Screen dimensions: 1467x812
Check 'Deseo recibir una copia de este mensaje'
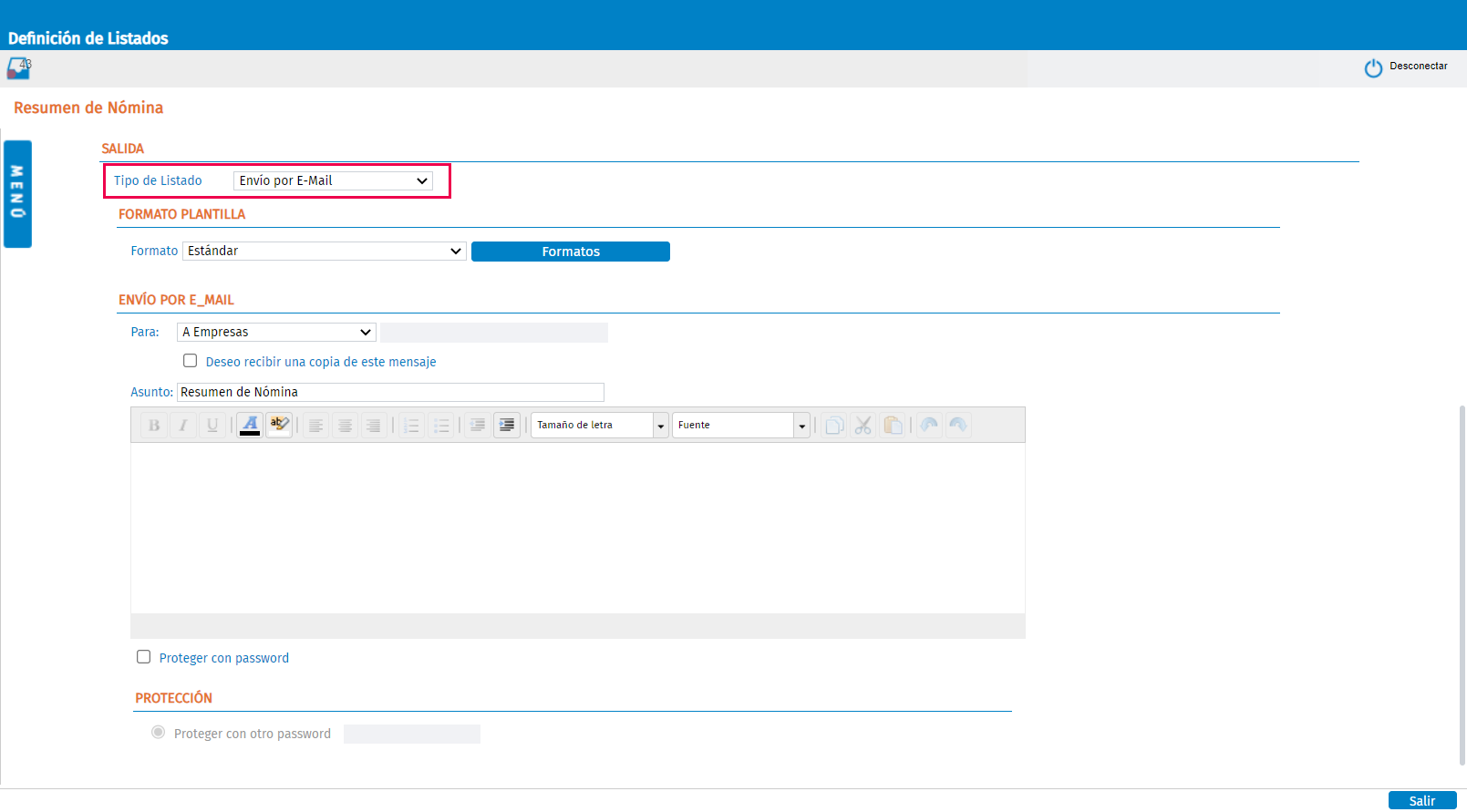coord(190,361)
